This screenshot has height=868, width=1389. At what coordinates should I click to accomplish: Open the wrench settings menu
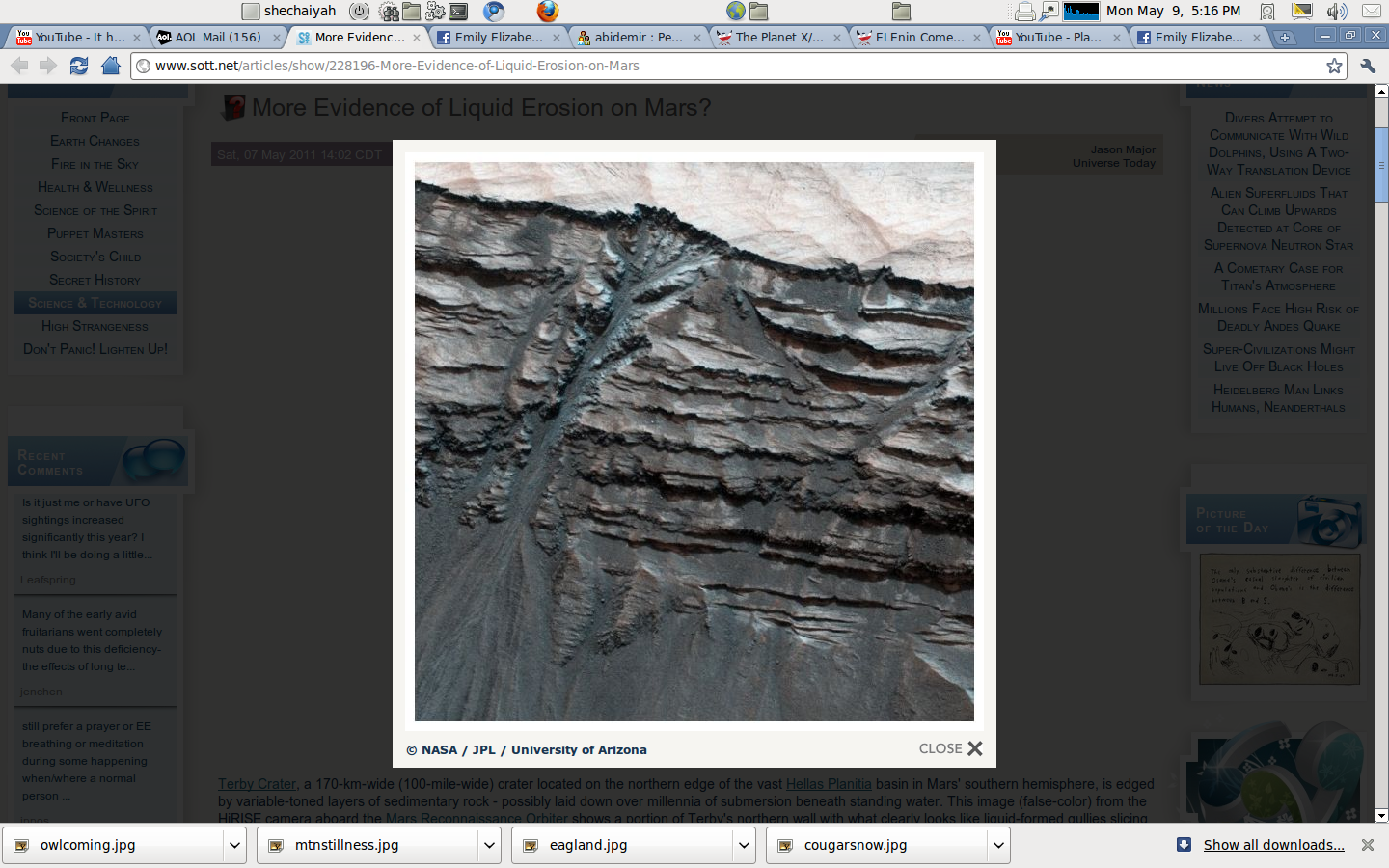(1368, 66)
